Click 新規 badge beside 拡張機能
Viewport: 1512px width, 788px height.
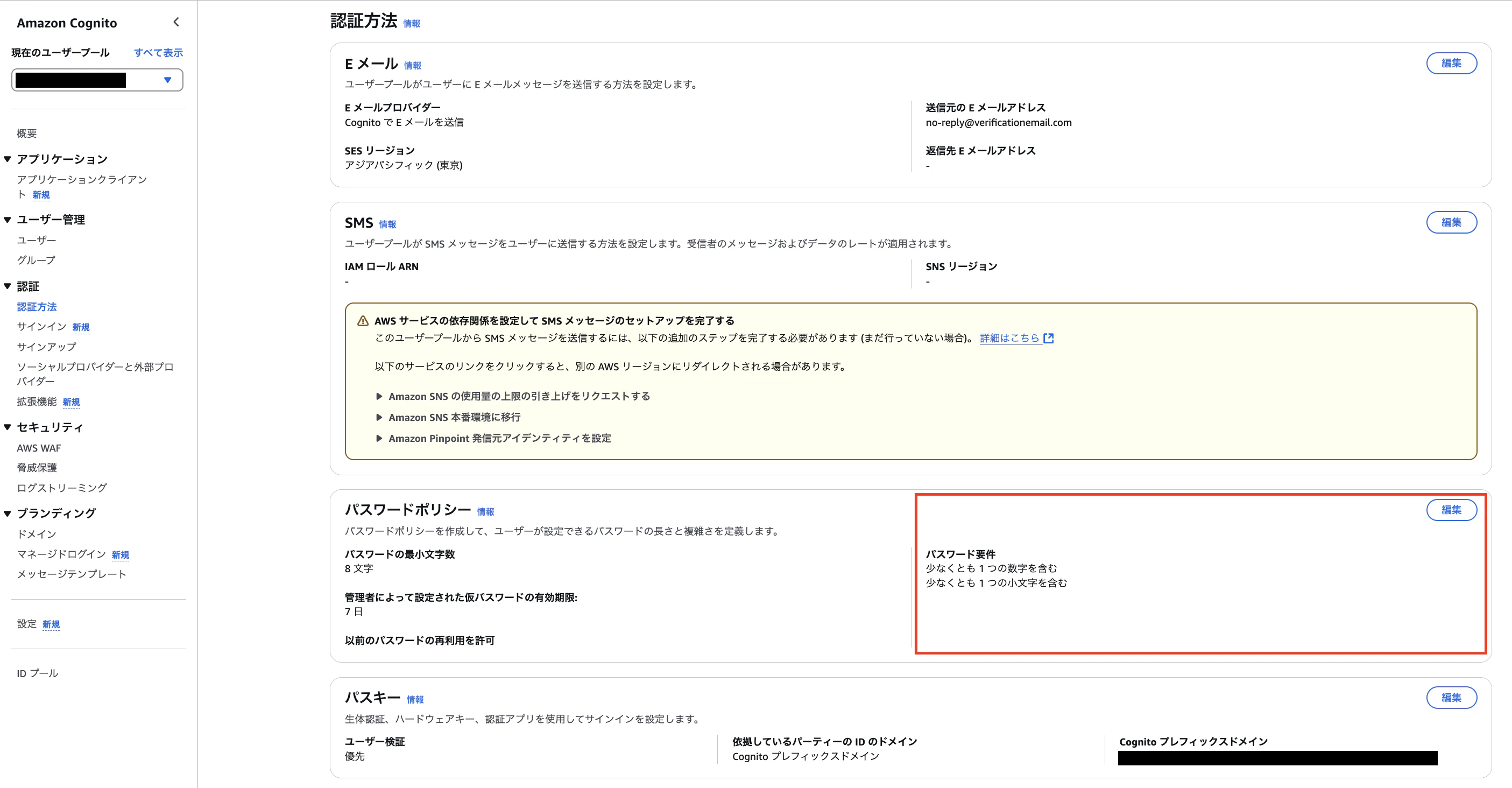(72, 402)
